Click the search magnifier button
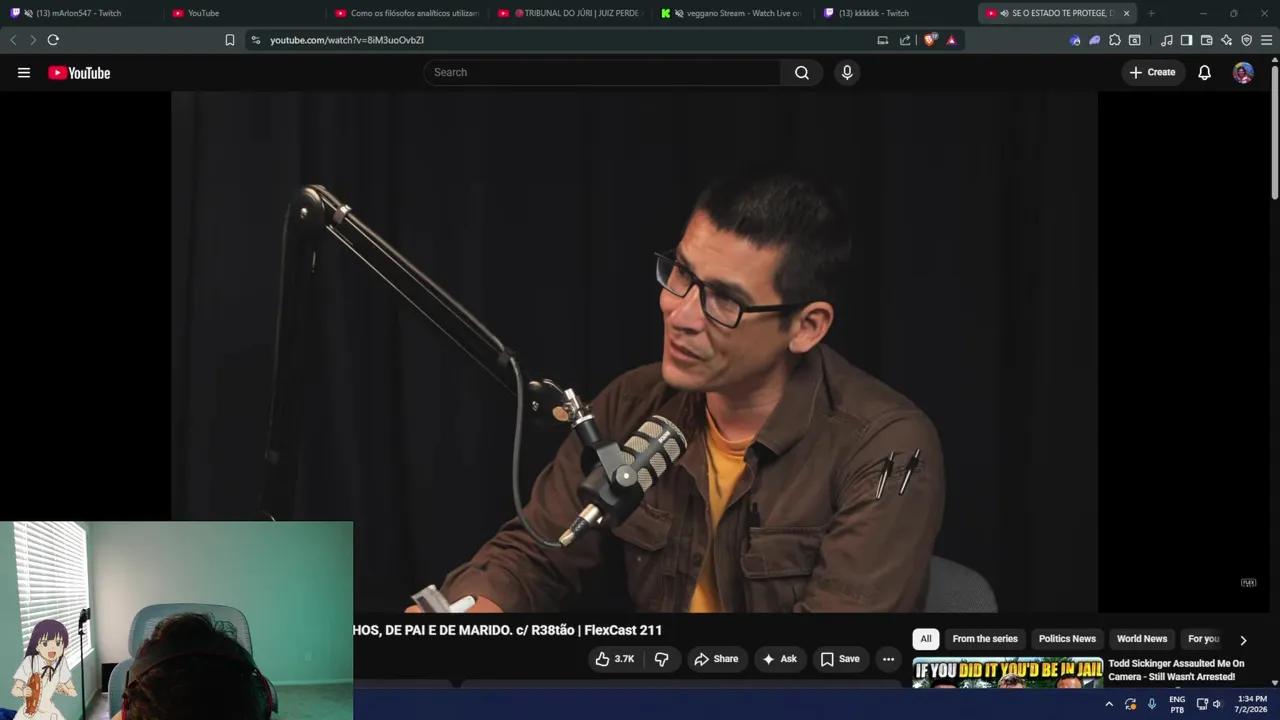 802,72
